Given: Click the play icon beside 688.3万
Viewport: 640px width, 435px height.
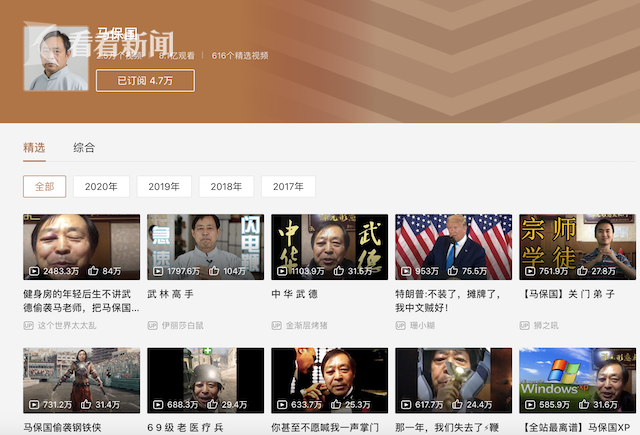Looking at the screenshot, I should click(x=158, y=404).
